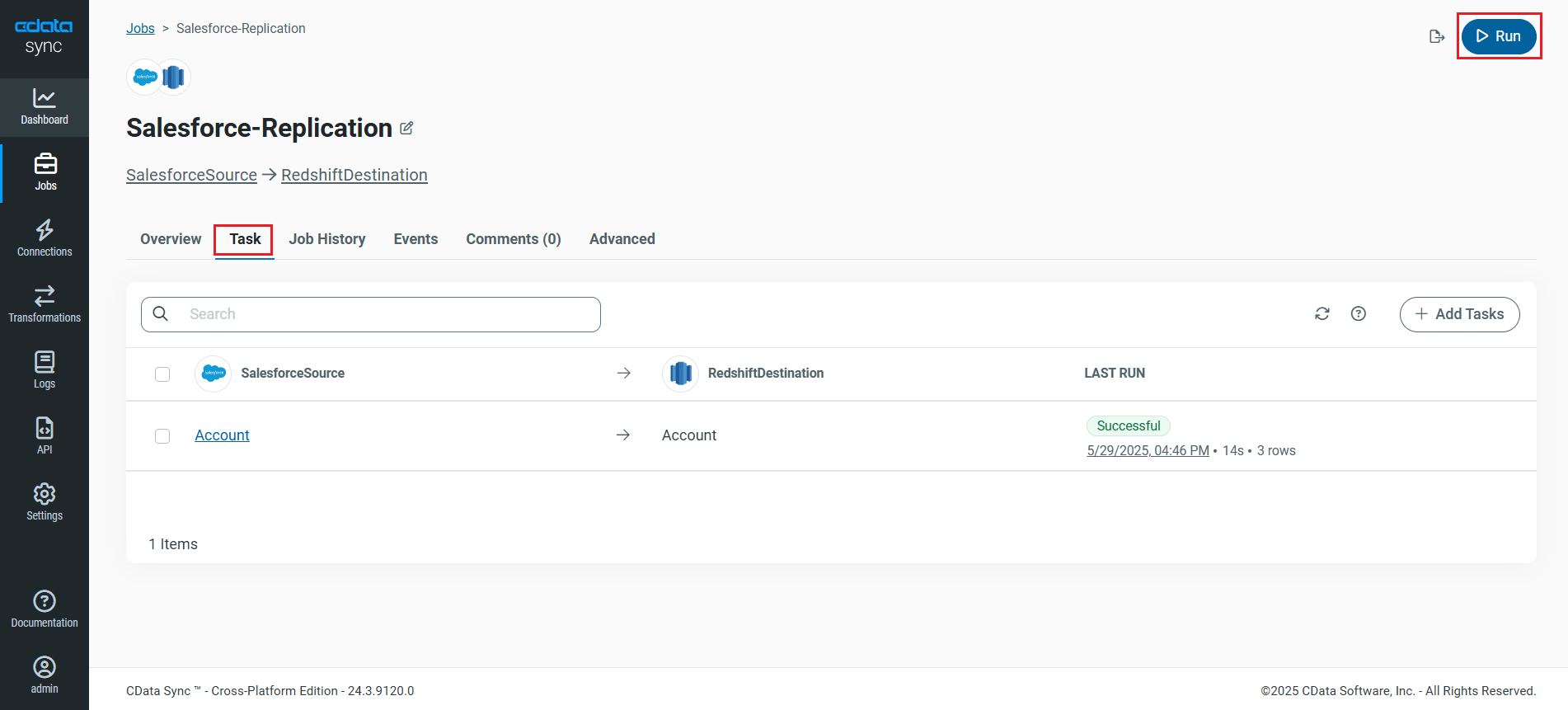Screen dimensions: 1568x710
Task: Open the Advanced tab
Action: tap(622, 239)
